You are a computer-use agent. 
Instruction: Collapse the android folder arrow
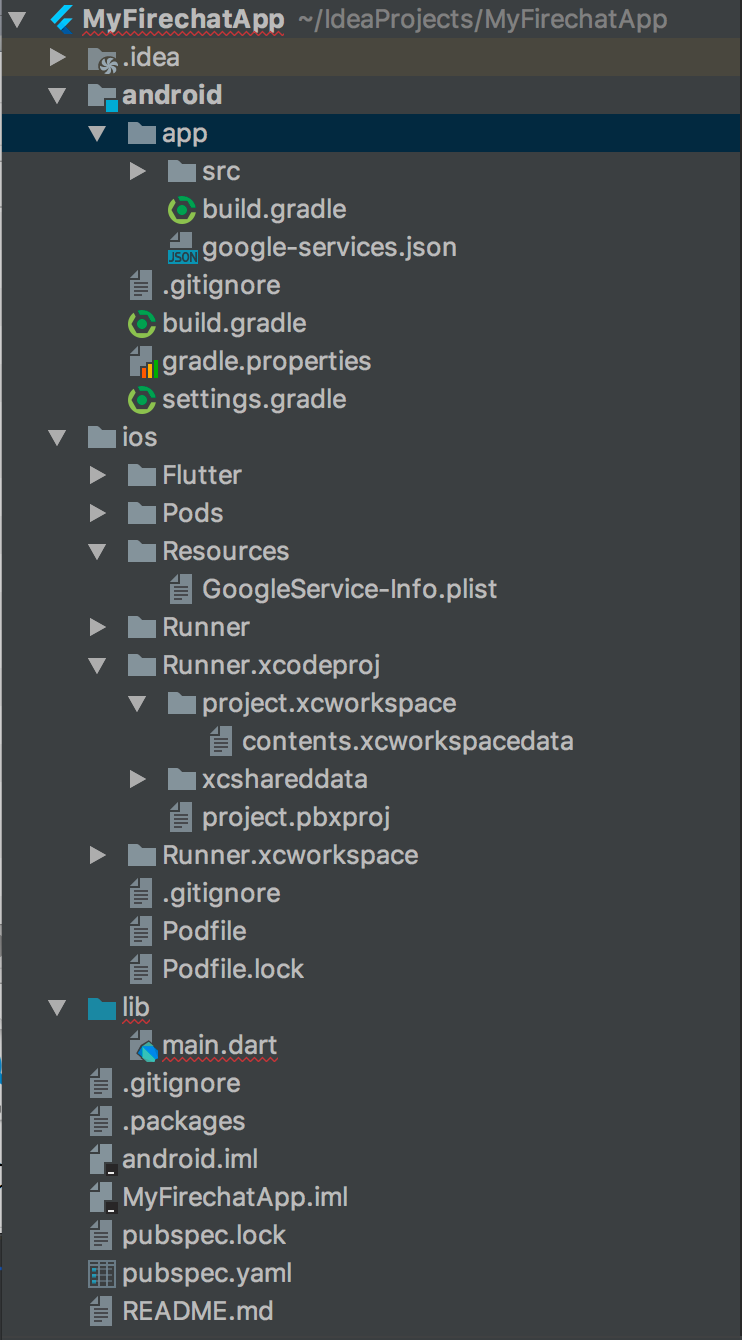[58, 96]
